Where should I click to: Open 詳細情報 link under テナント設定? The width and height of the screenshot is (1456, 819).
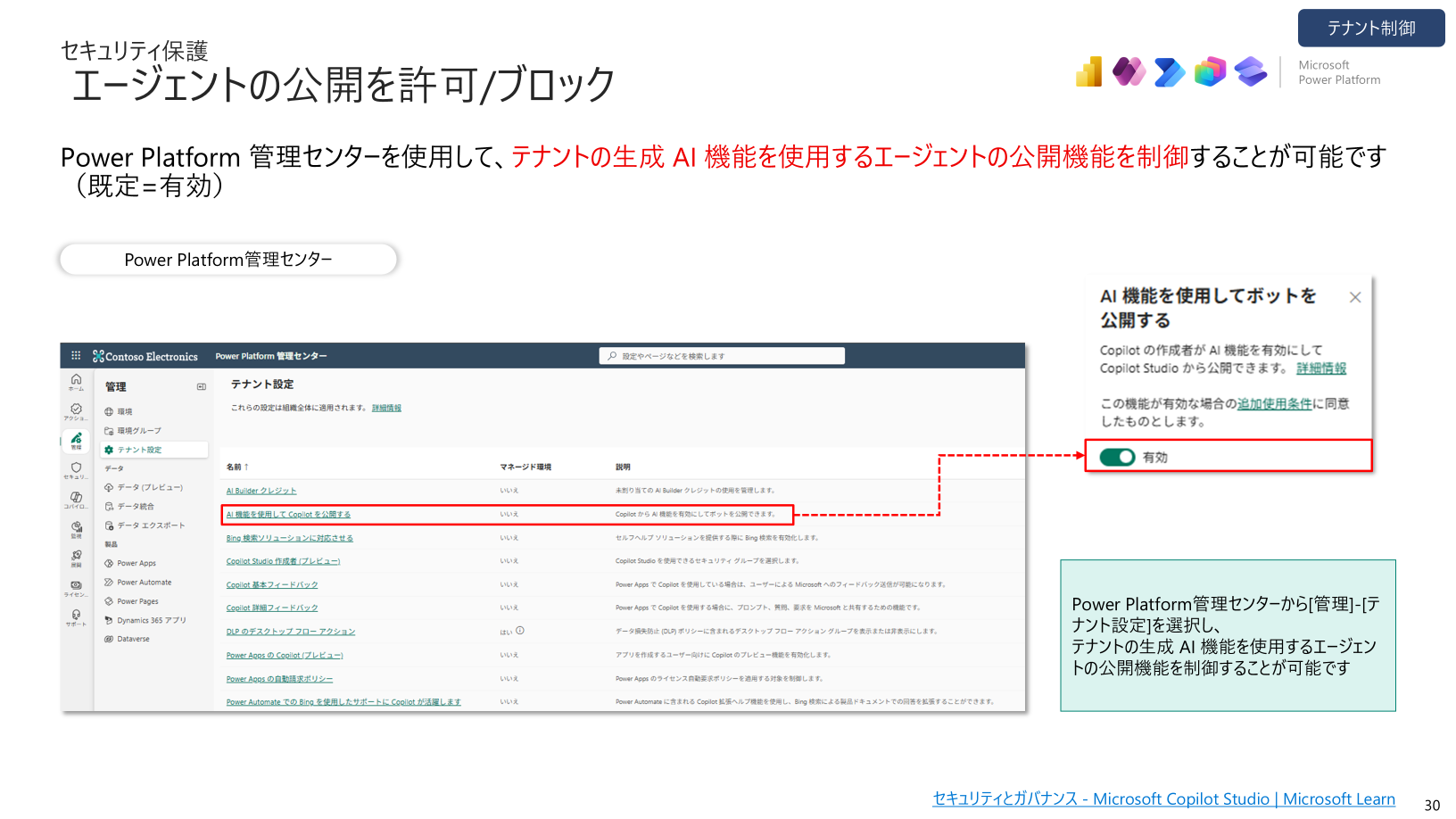[x=386, y=408]
